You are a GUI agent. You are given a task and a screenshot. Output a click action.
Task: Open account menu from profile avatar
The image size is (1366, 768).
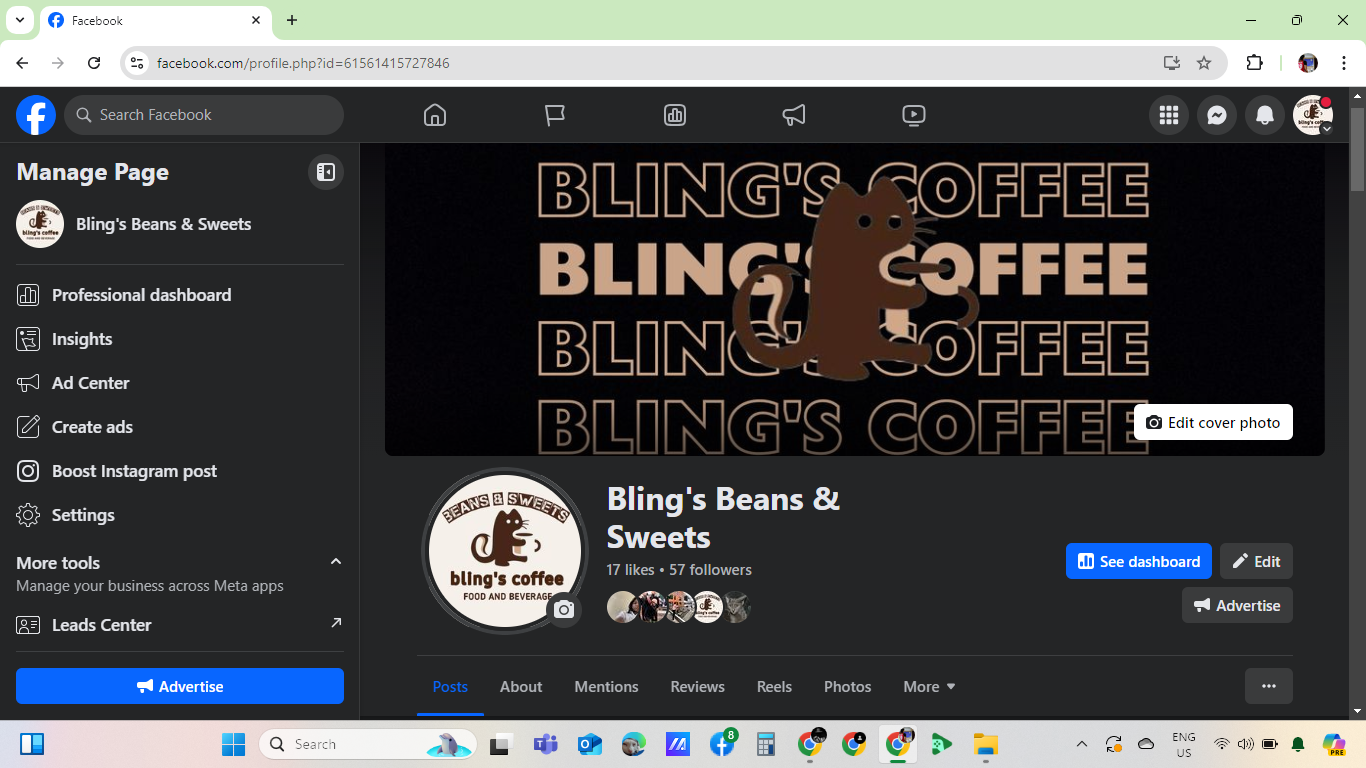click(1312, 115)
